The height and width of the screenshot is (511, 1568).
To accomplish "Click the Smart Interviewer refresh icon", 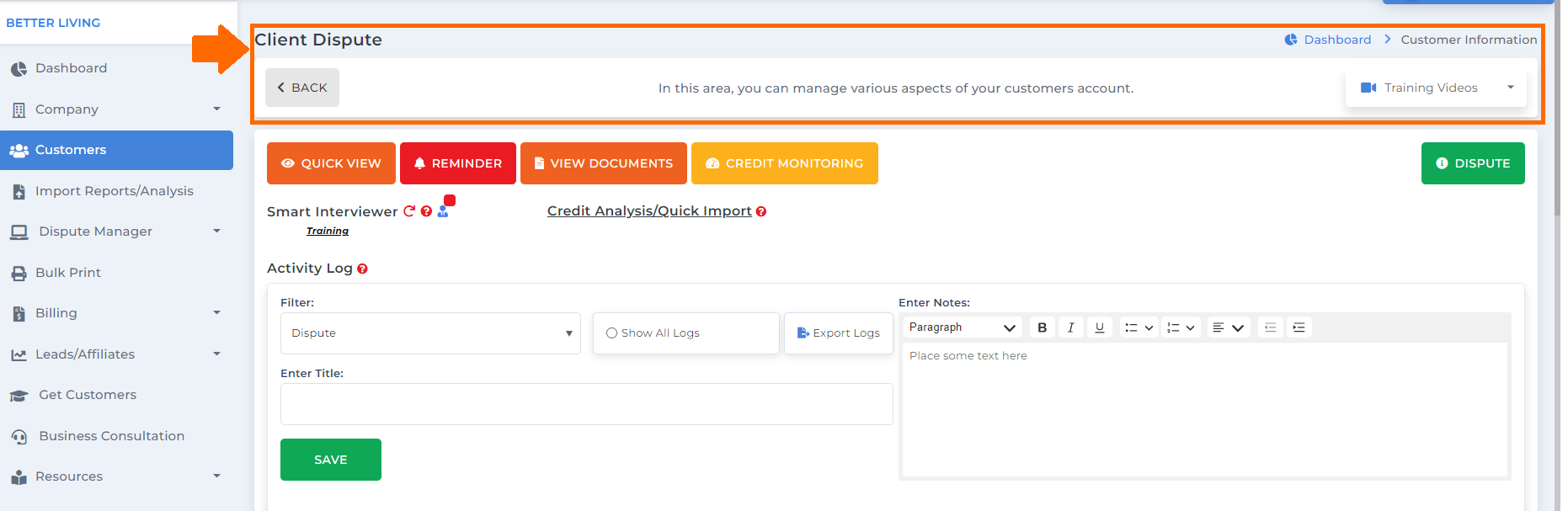I will 409,211.
